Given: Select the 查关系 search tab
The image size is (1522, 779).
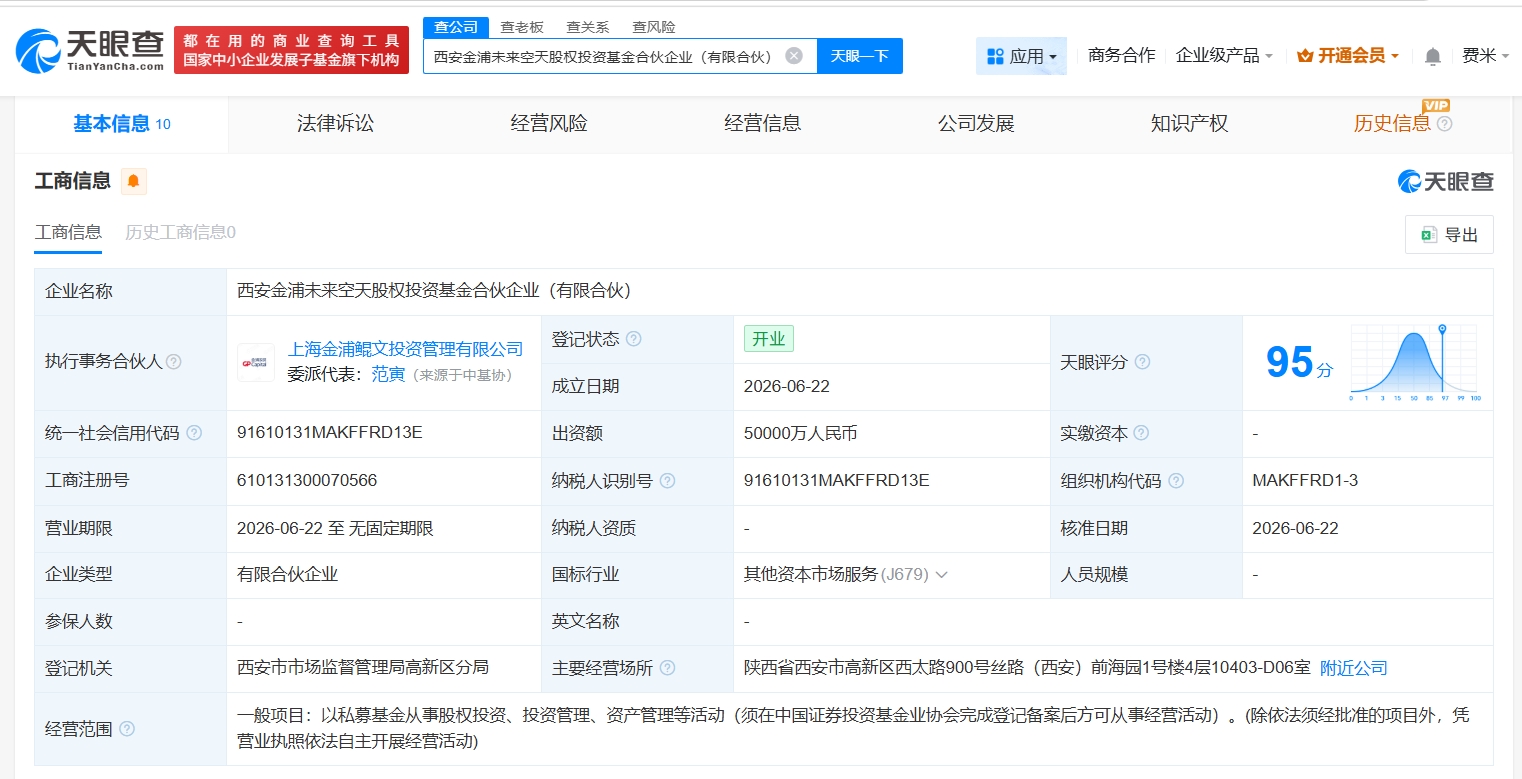Looking at the screenshot, I should click(x=588, y=27).
